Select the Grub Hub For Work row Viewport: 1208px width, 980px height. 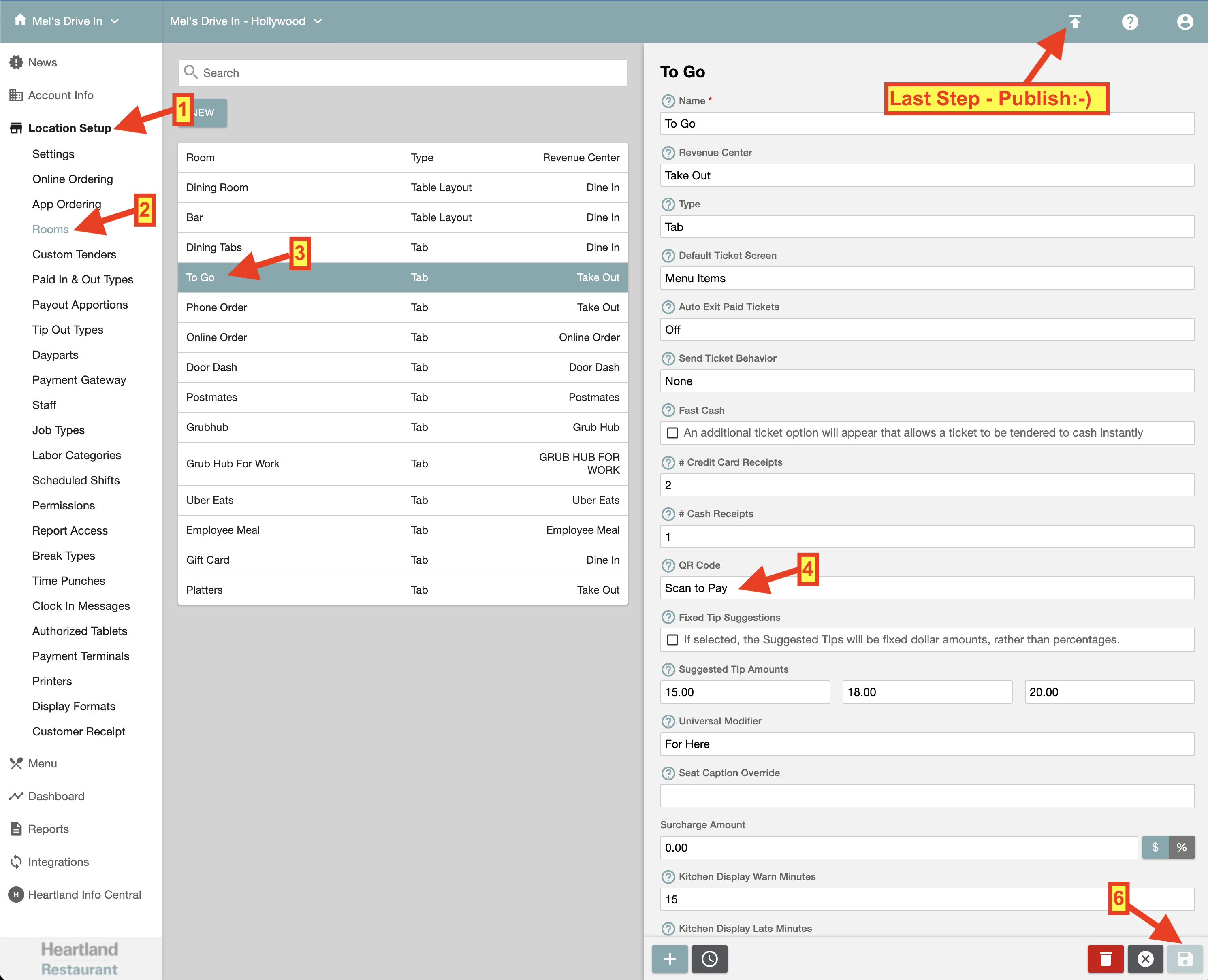[403, 463]
